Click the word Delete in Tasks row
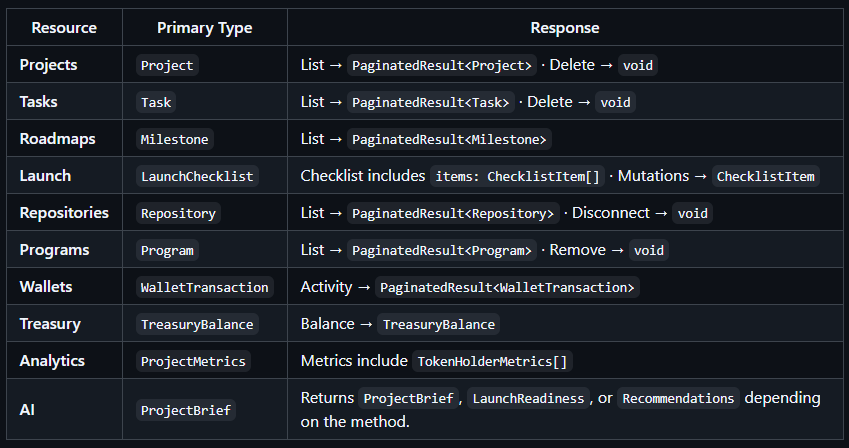 point(550,101)
